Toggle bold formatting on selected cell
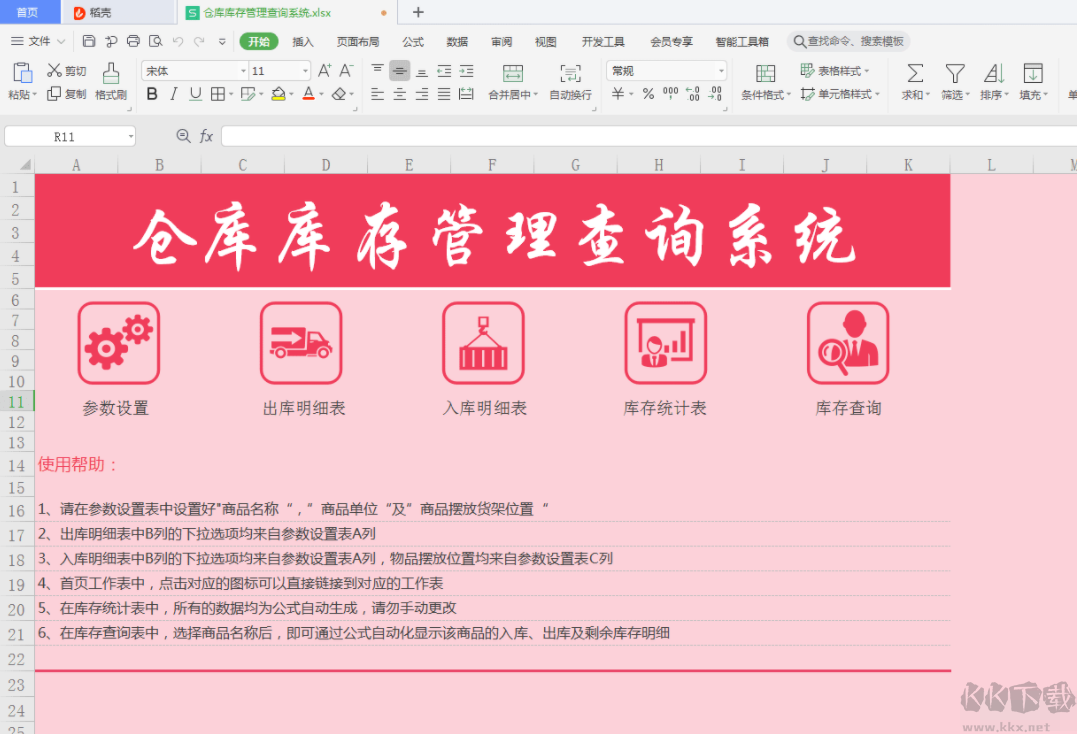1077x734 pixels. (x=151, y=93)
